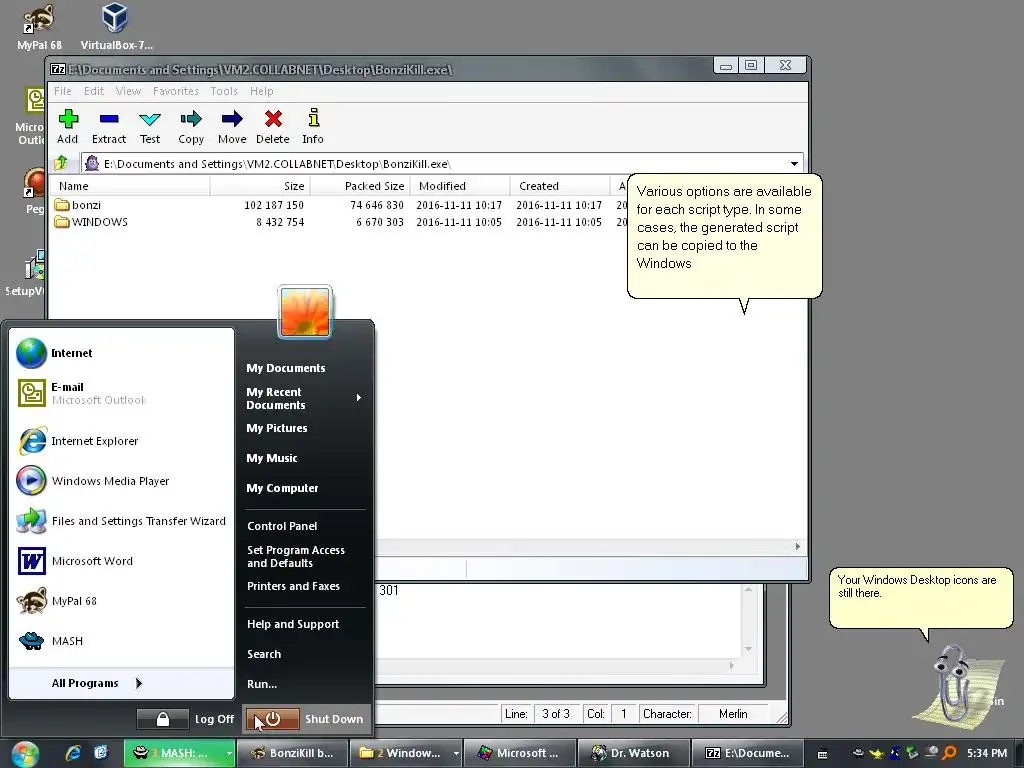Click Internet Explorer quick launch icon

[73, 753]
